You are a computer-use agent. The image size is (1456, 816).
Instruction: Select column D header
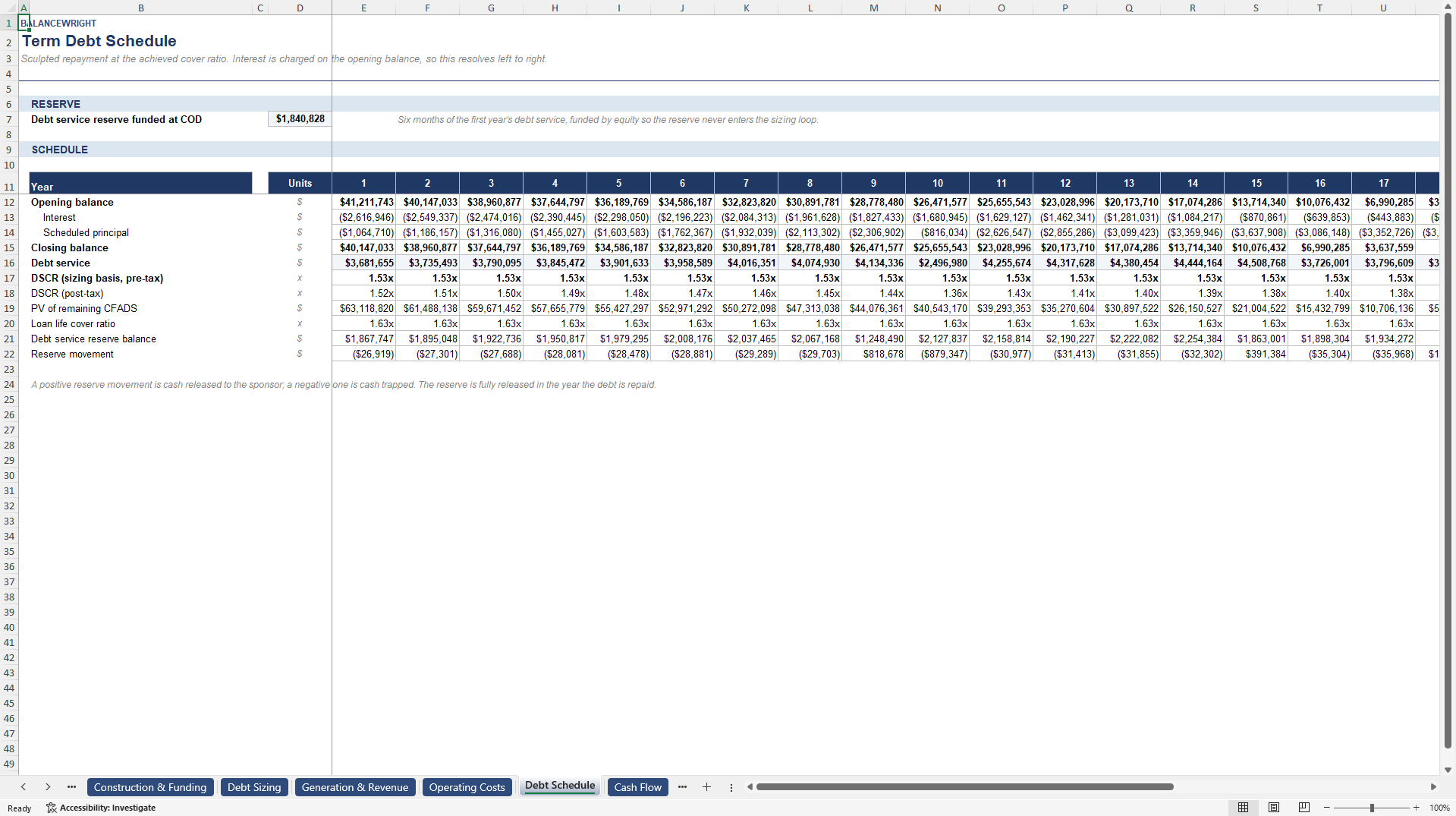point(300,8)
